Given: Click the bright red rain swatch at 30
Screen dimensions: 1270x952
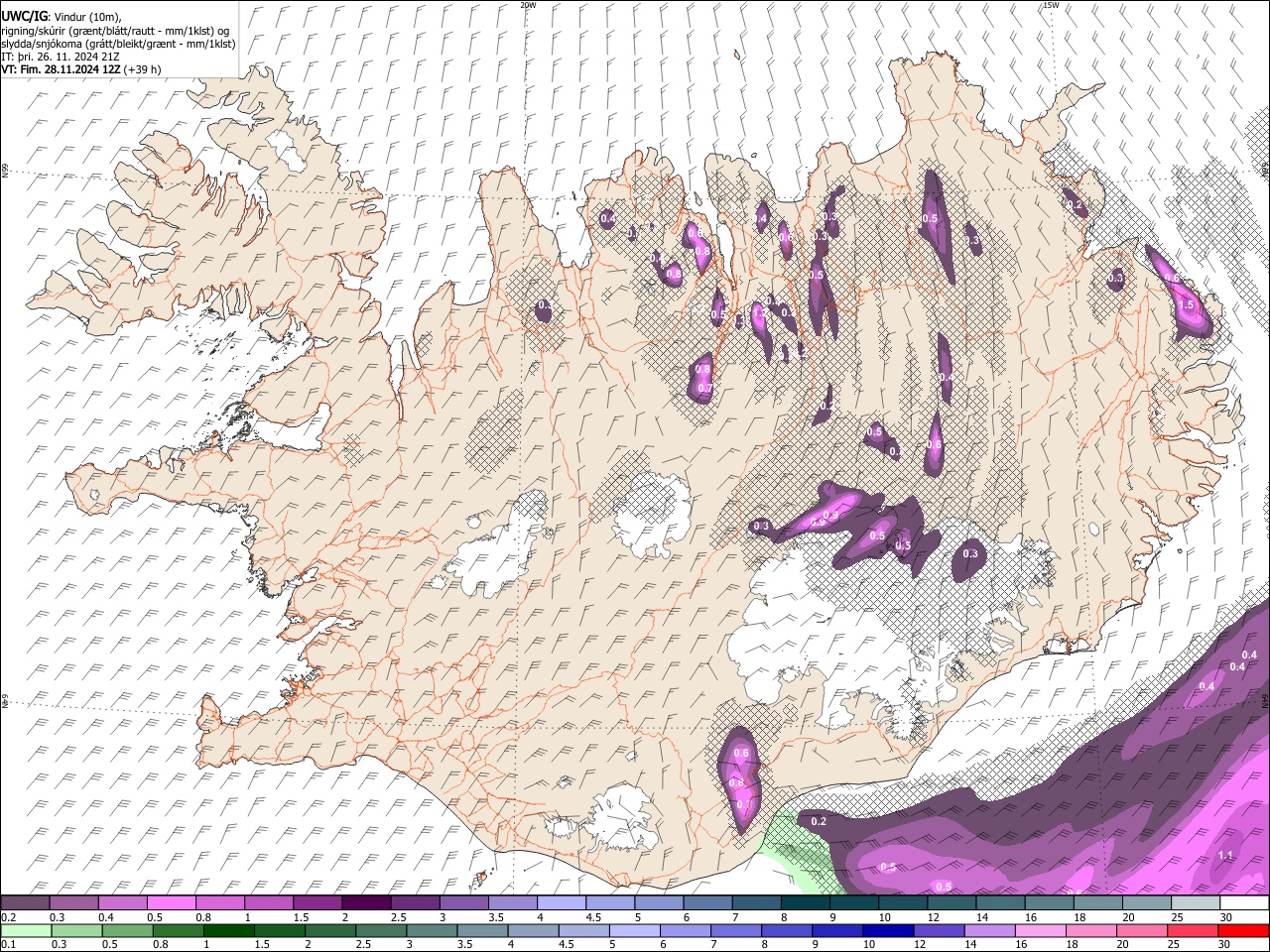Looking at the screenshot, I should (x=1244, y=930).
